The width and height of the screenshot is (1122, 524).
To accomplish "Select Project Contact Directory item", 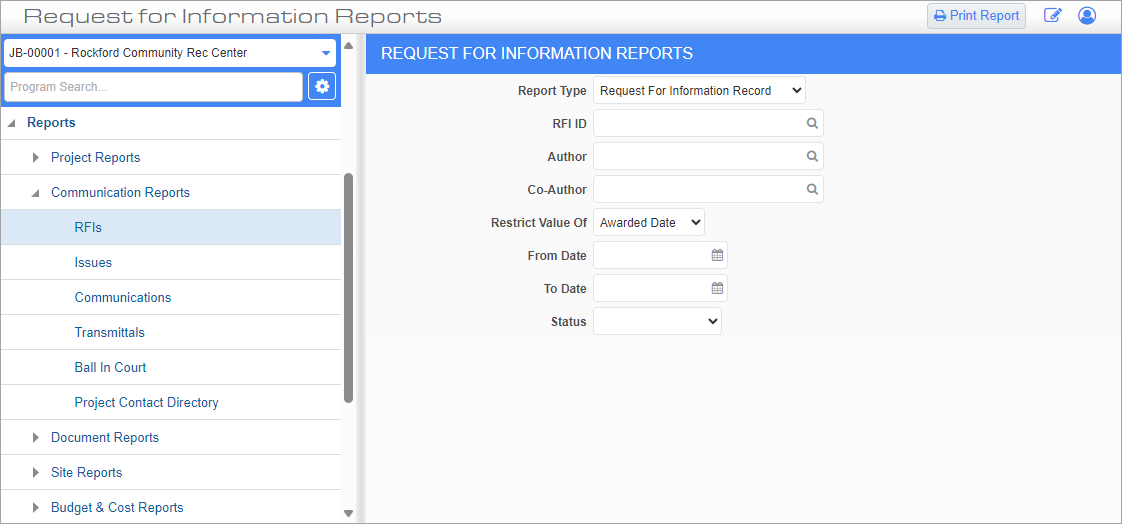I will pyautogui.click(x=170, y=402).
